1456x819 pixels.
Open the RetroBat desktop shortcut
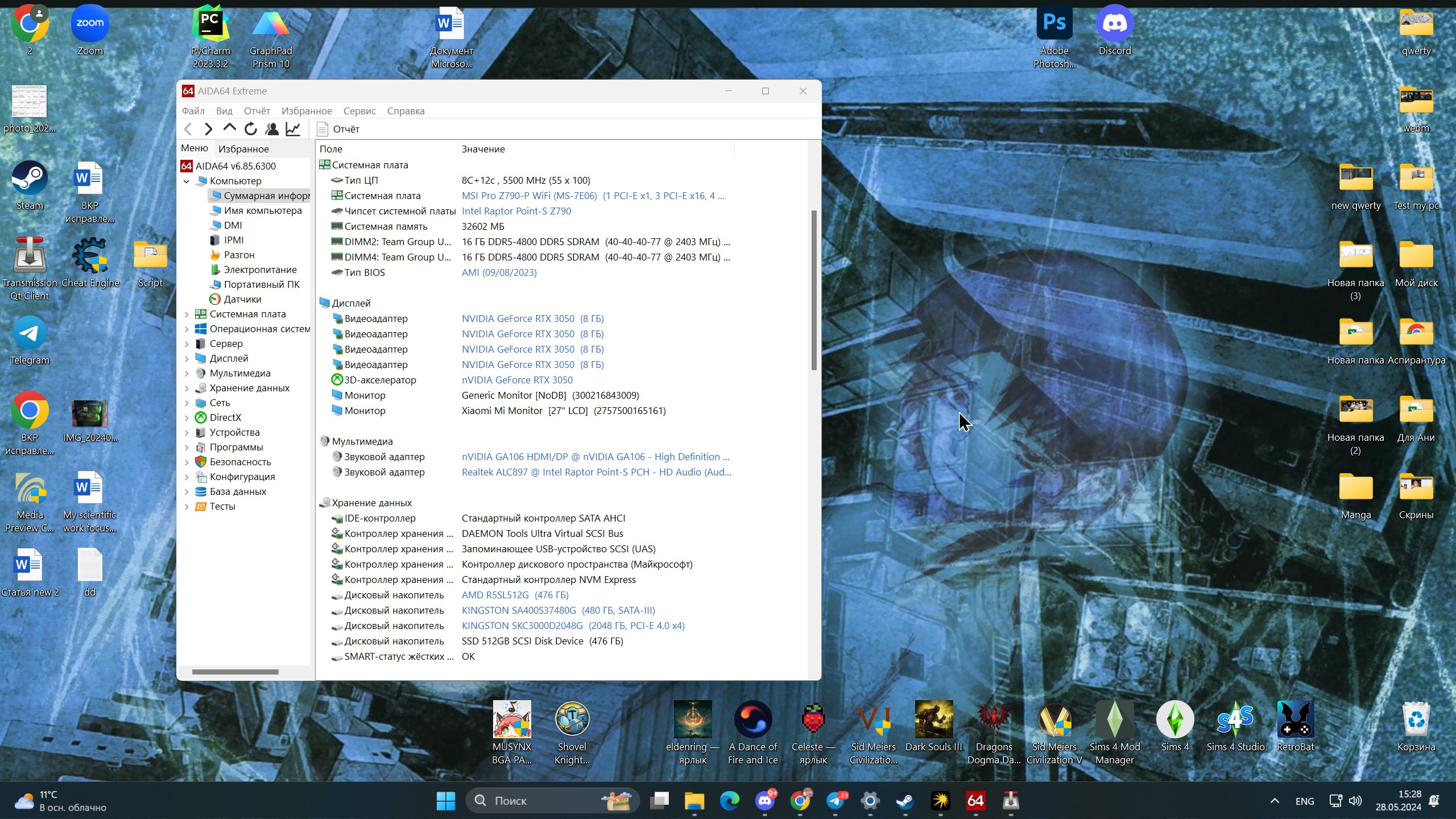click(1295, 727)
